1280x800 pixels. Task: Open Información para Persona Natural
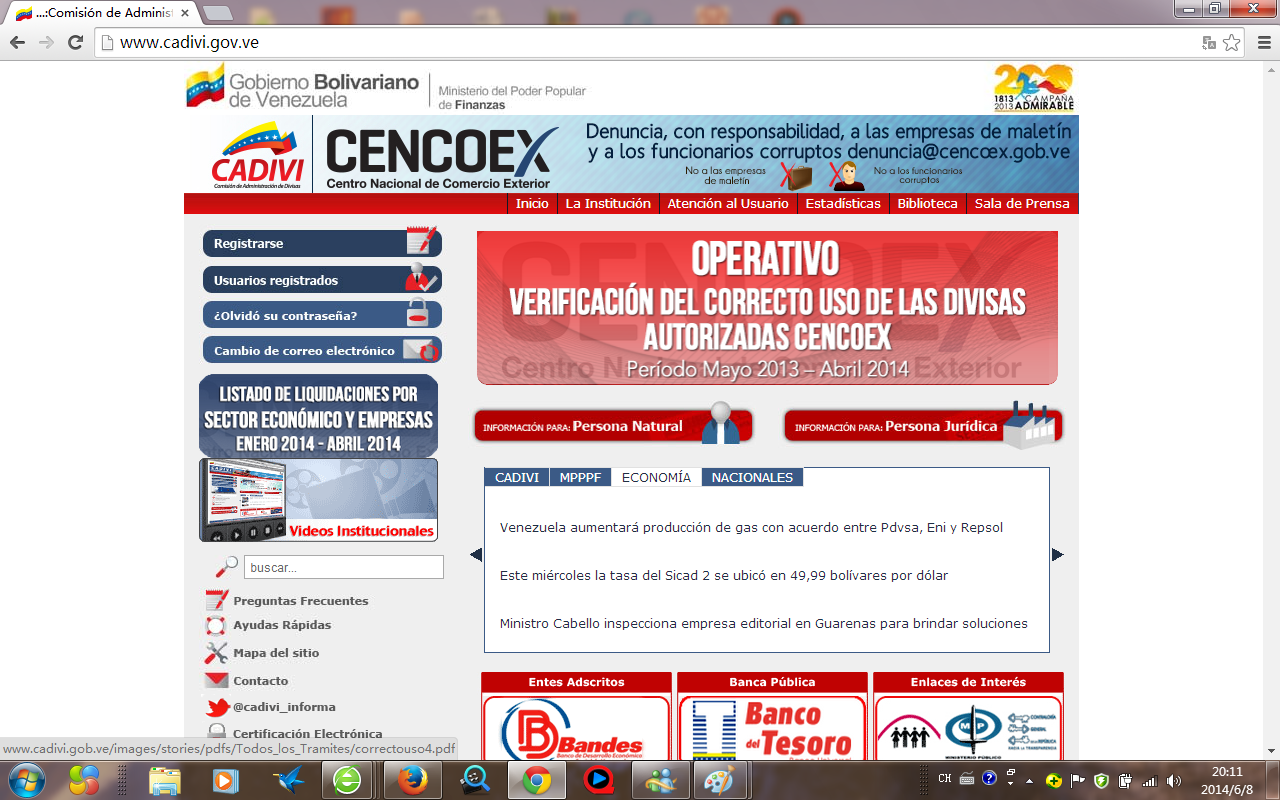(x=613, y=425)
